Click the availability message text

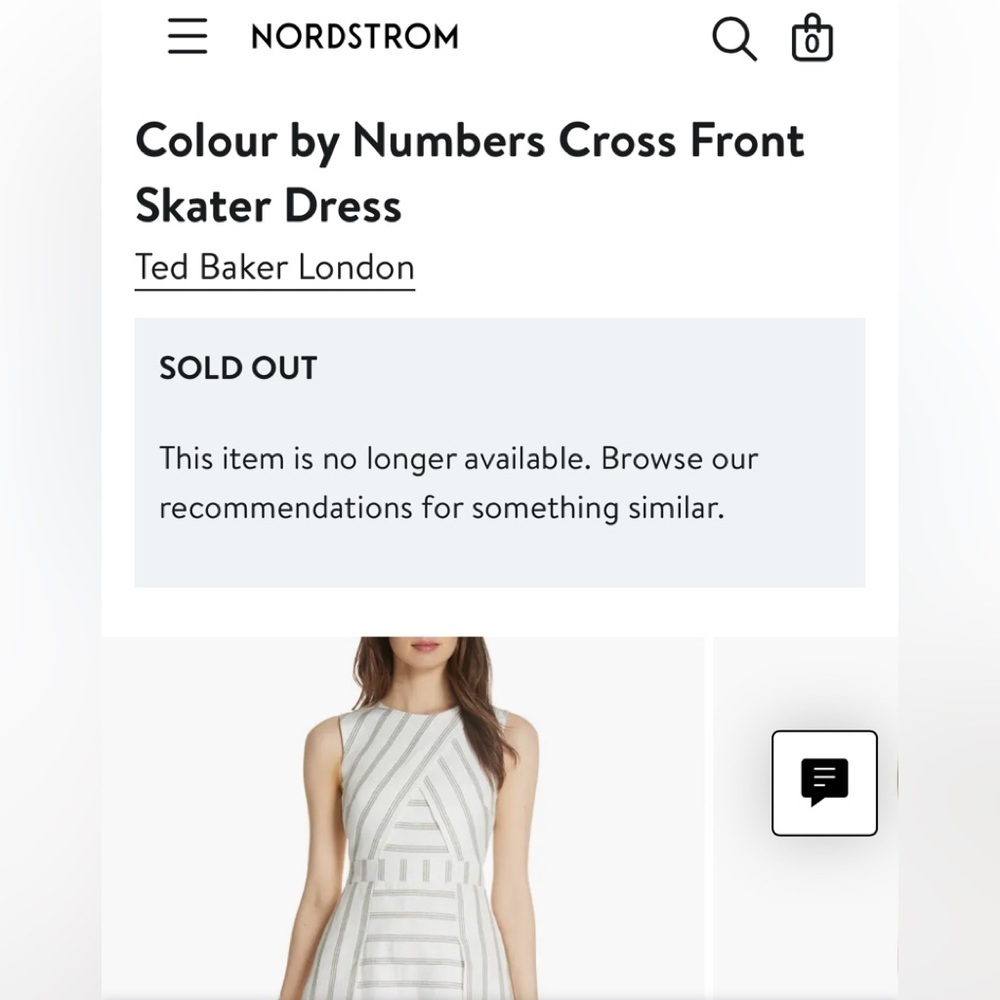pos(458,482)
